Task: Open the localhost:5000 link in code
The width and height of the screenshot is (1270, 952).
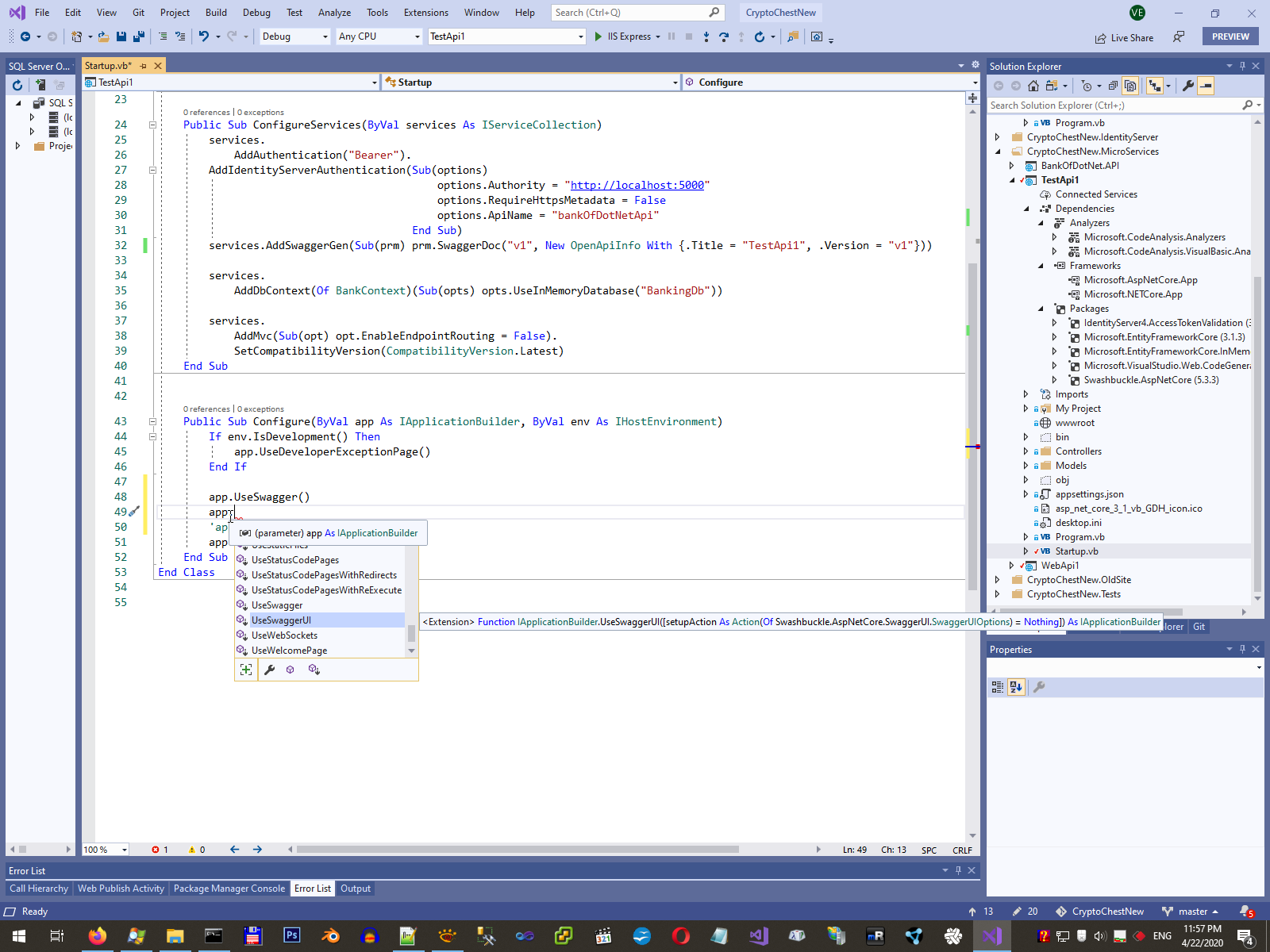Action: (x=637, y=185)
